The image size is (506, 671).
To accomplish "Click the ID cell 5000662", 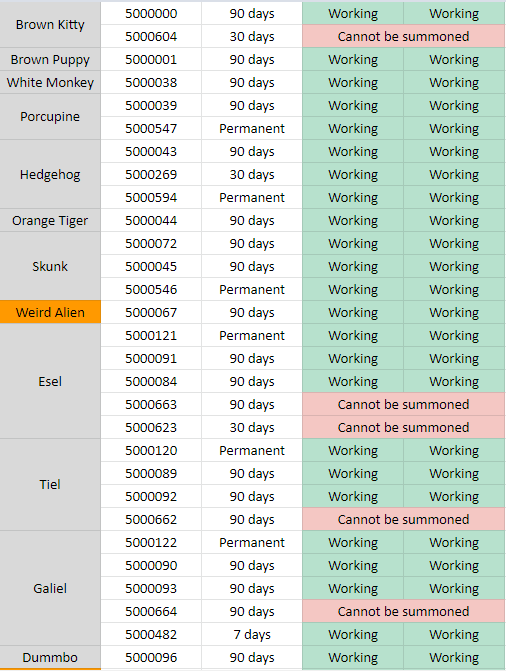I will pyautogui.click(x=151, y=520).
